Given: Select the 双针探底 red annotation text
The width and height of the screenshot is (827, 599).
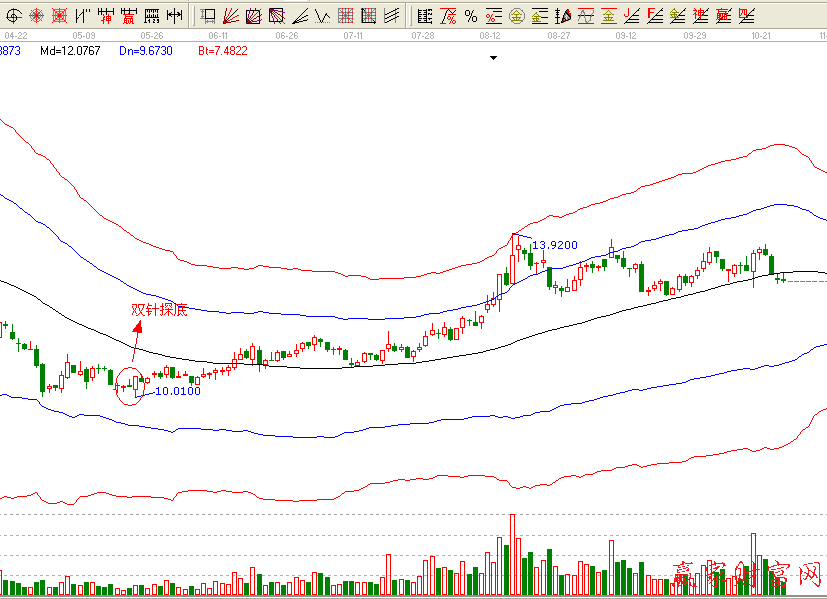Looking at the screenshot, I should pos(160,310).
